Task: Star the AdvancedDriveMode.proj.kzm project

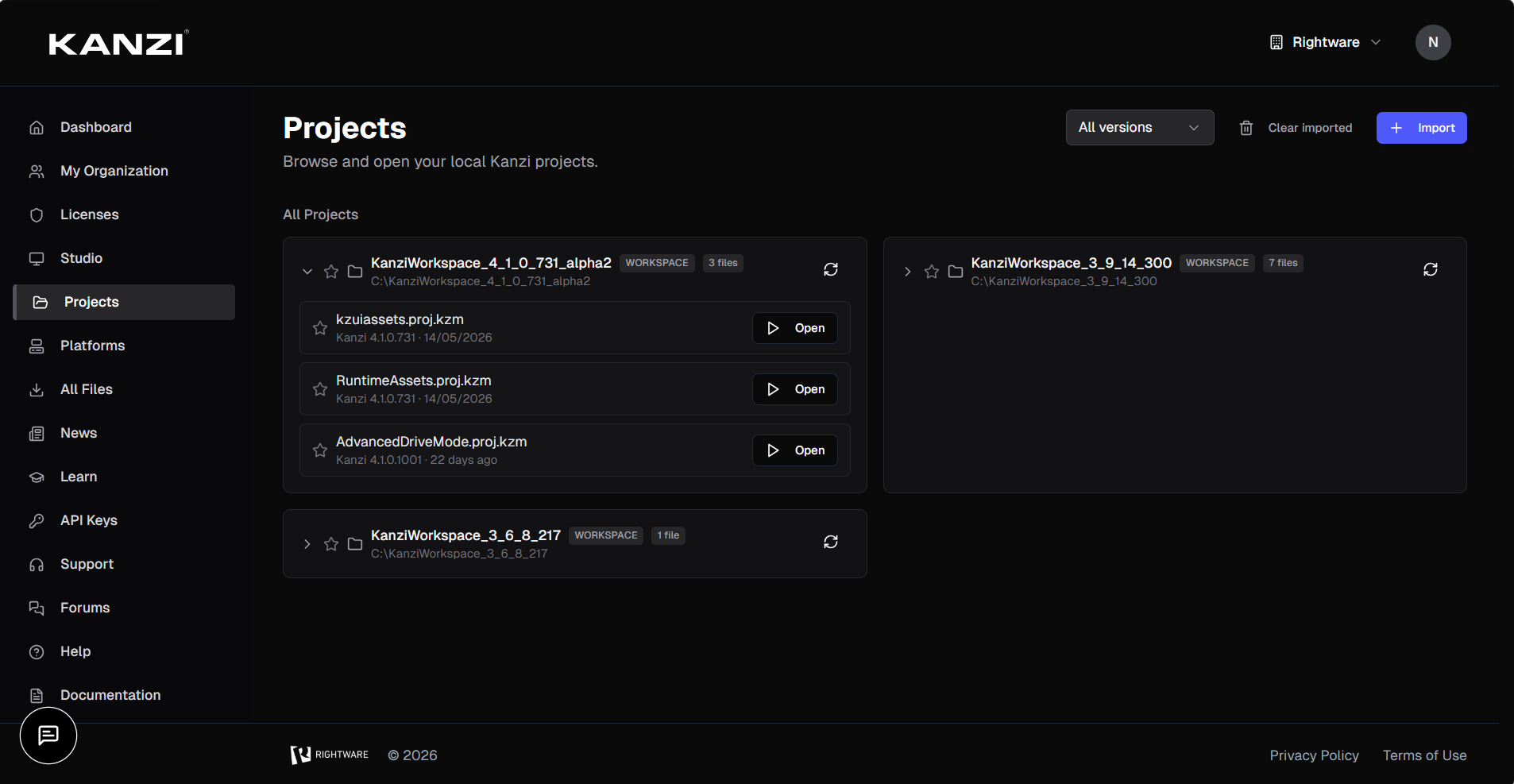Action: tap(320, 450)
